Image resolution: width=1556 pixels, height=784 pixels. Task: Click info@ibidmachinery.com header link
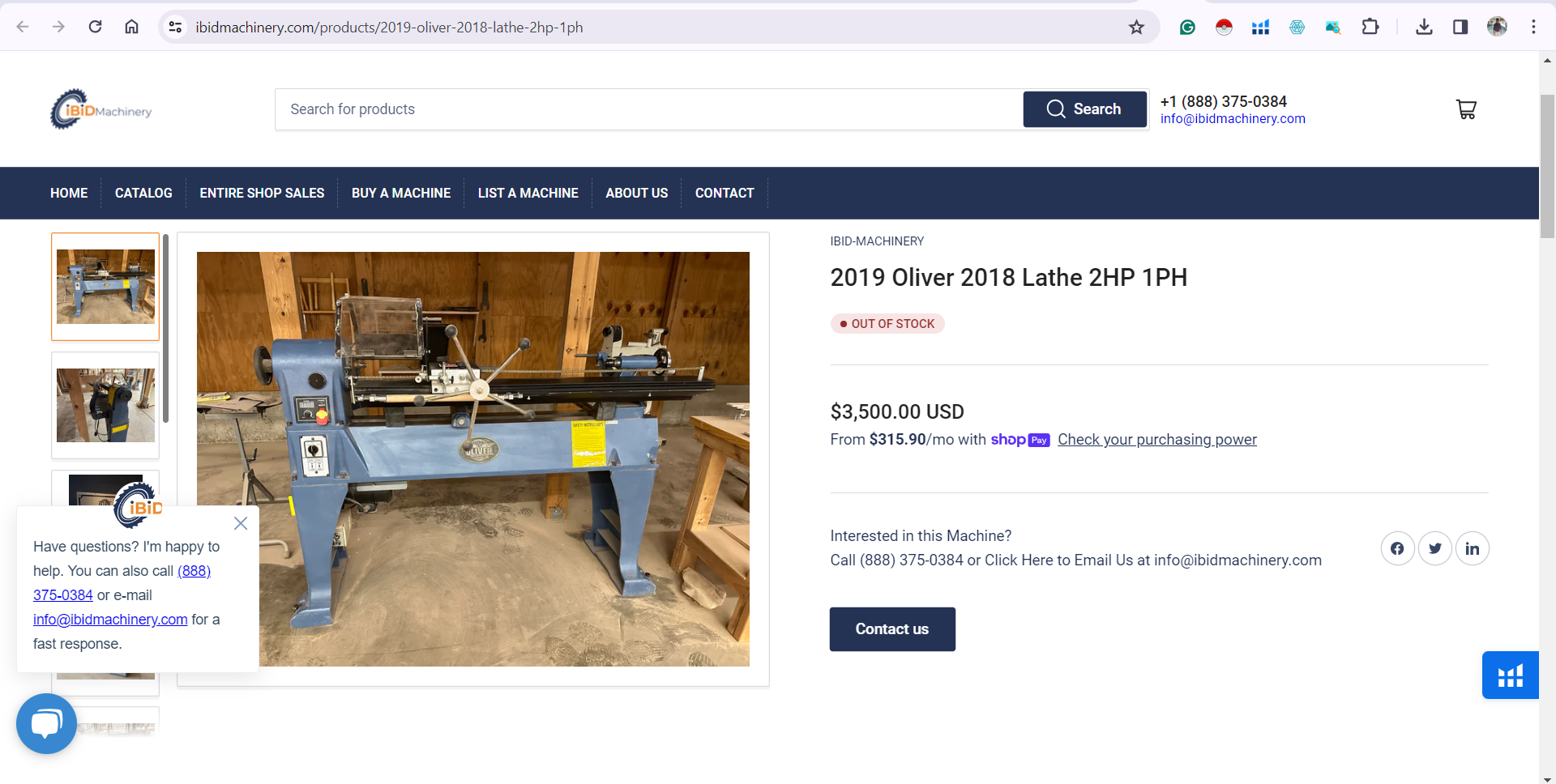(x=1233, y=119)
